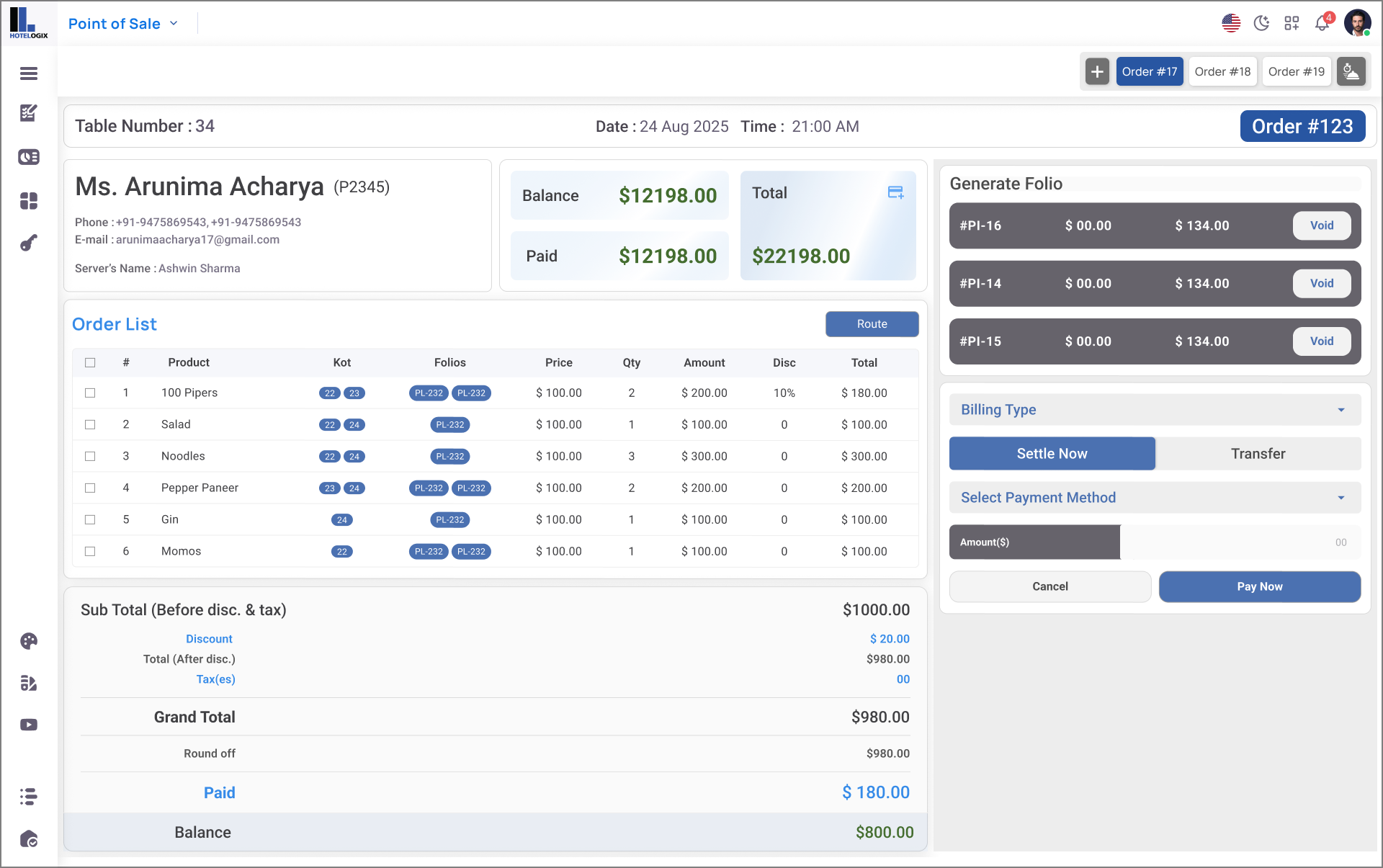The height and width of the screenshot is (868, 1383).
Task: Click the Kot column header
Action: point(342,363)
